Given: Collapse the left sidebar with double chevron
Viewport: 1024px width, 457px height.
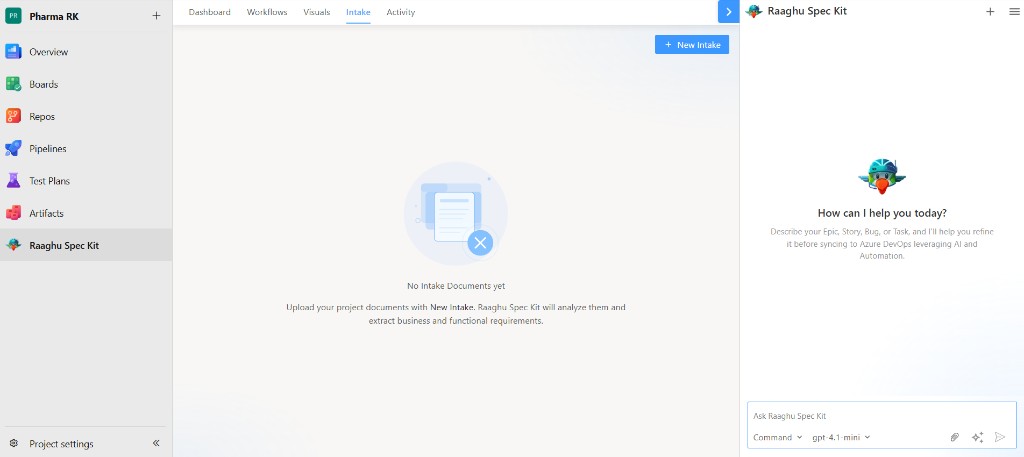Looking at the screenshot, I should [x=156, y=443].
